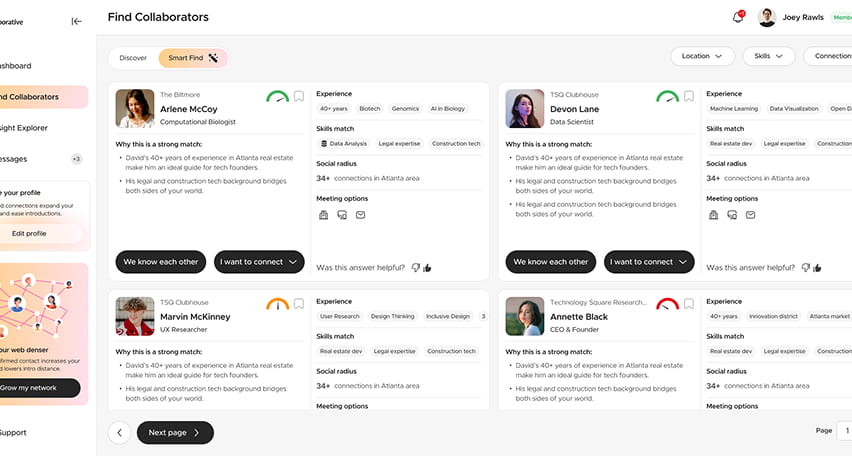
Task: Click Annette Black's red match gauge
Action: pos(668,304)
